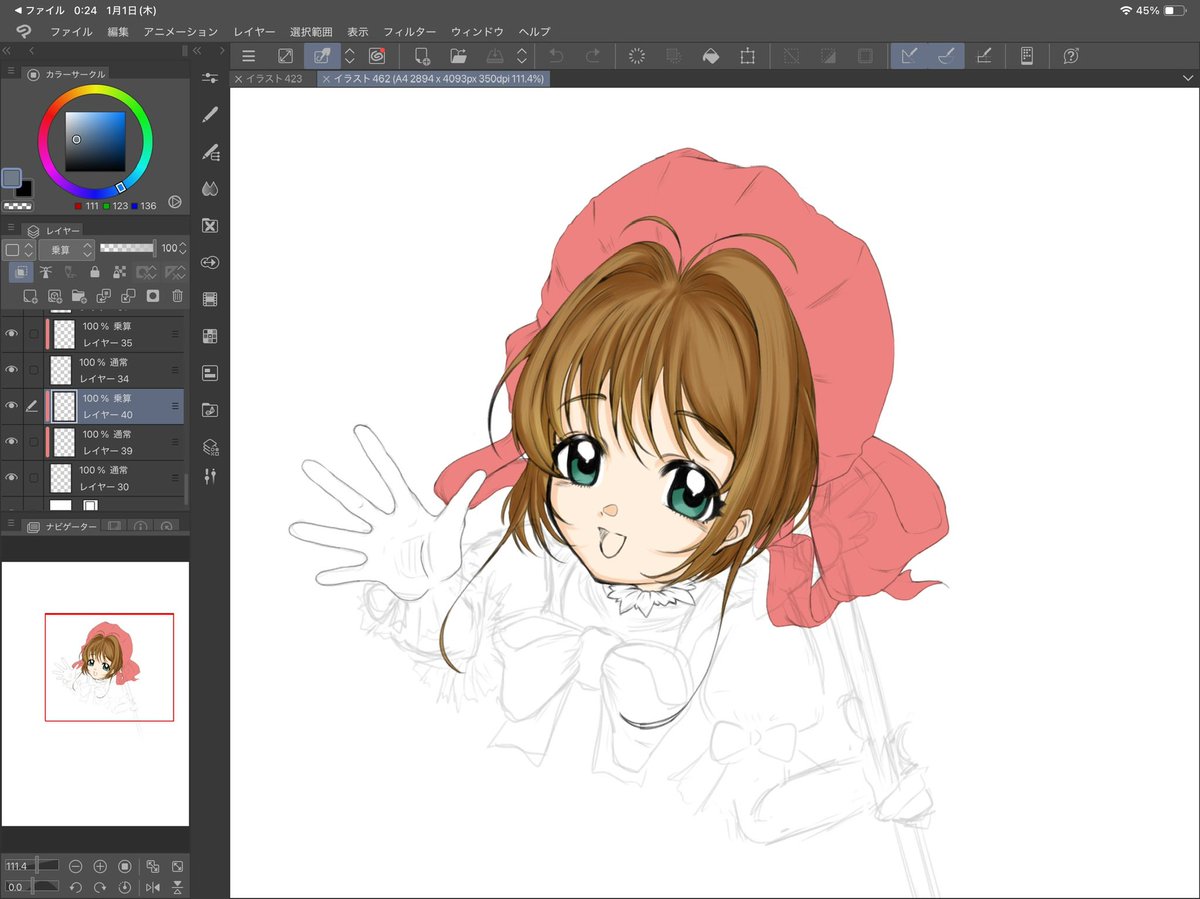Open the 編集 menu
This screenshot has width=1200, height=899.
point(118,32)
